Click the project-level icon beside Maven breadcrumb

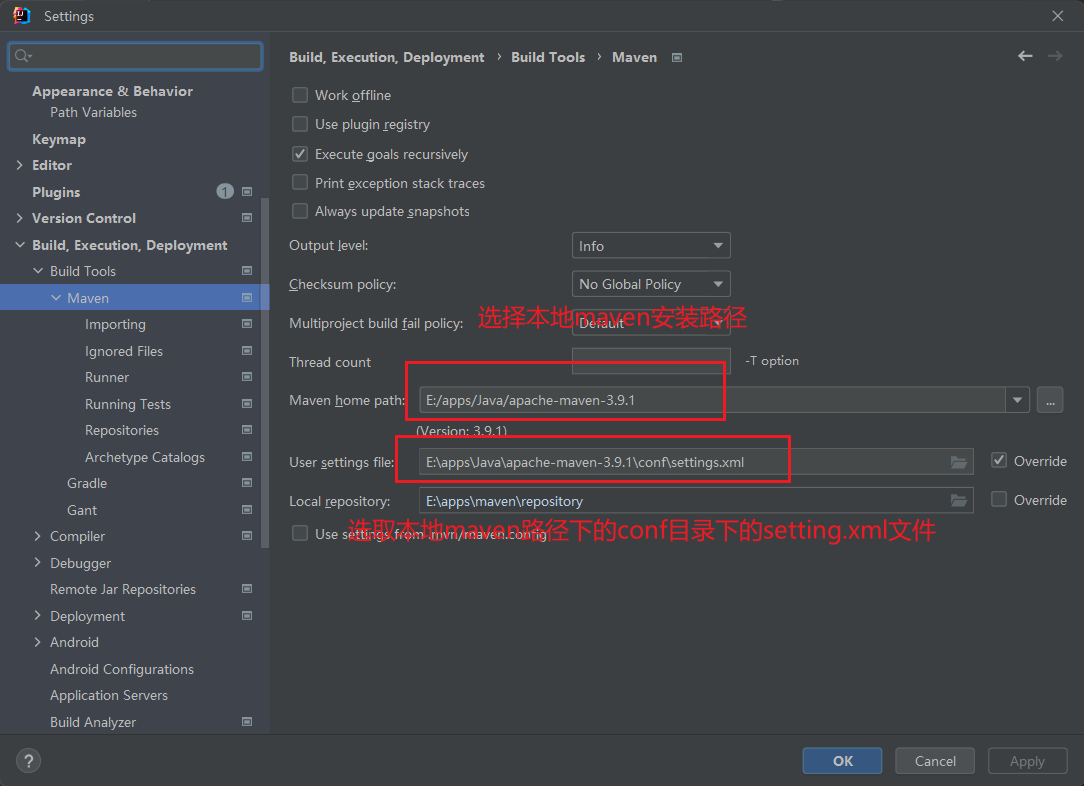(677, 57)
